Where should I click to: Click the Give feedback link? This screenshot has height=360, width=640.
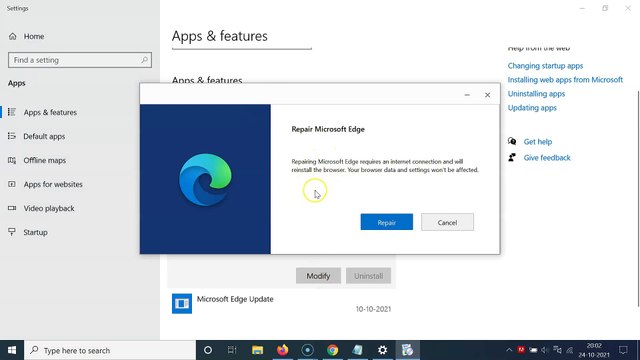pos(547,158)
